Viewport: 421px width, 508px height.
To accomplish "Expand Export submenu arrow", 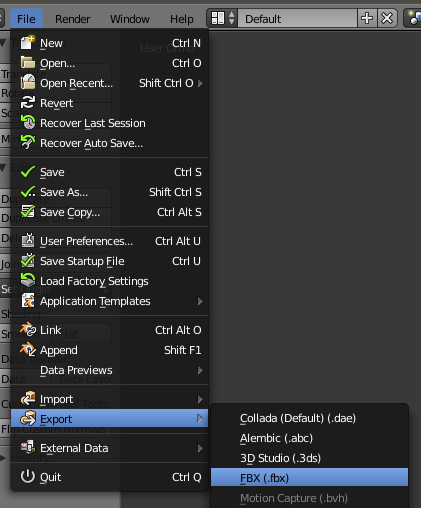I will click(x=200, y=419).
